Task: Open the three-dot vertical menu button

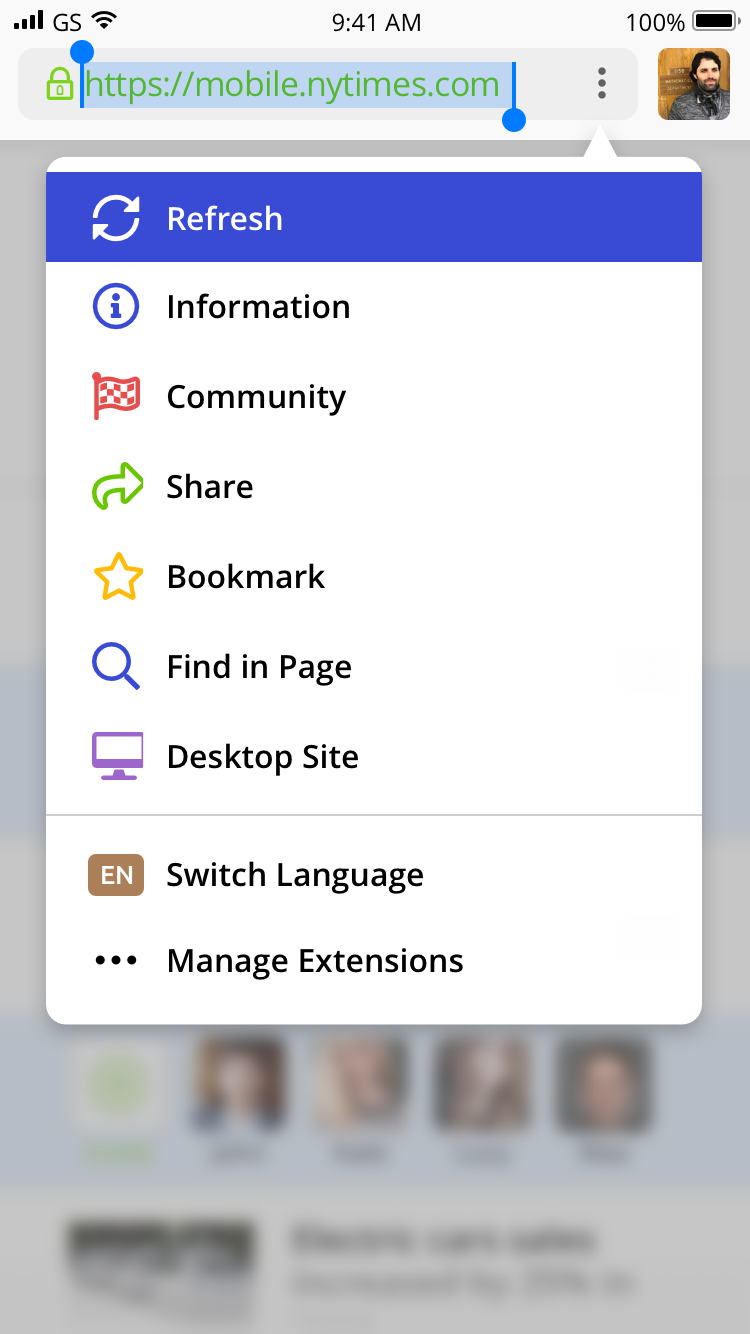Action: [x=602, y=84]
